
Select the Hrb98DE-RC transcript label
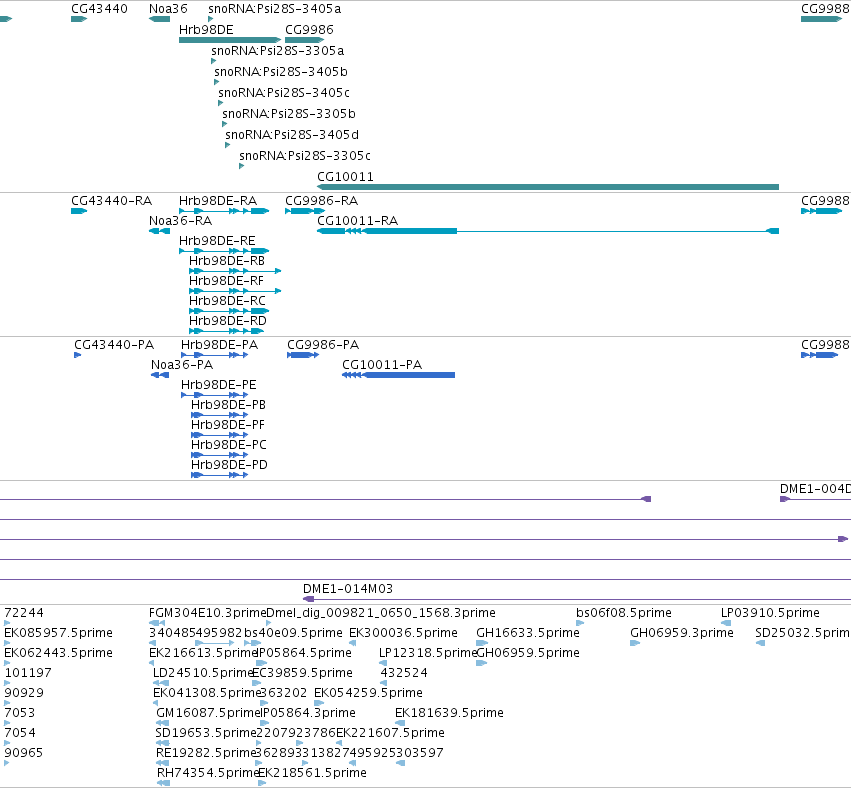tap(227, 301)
